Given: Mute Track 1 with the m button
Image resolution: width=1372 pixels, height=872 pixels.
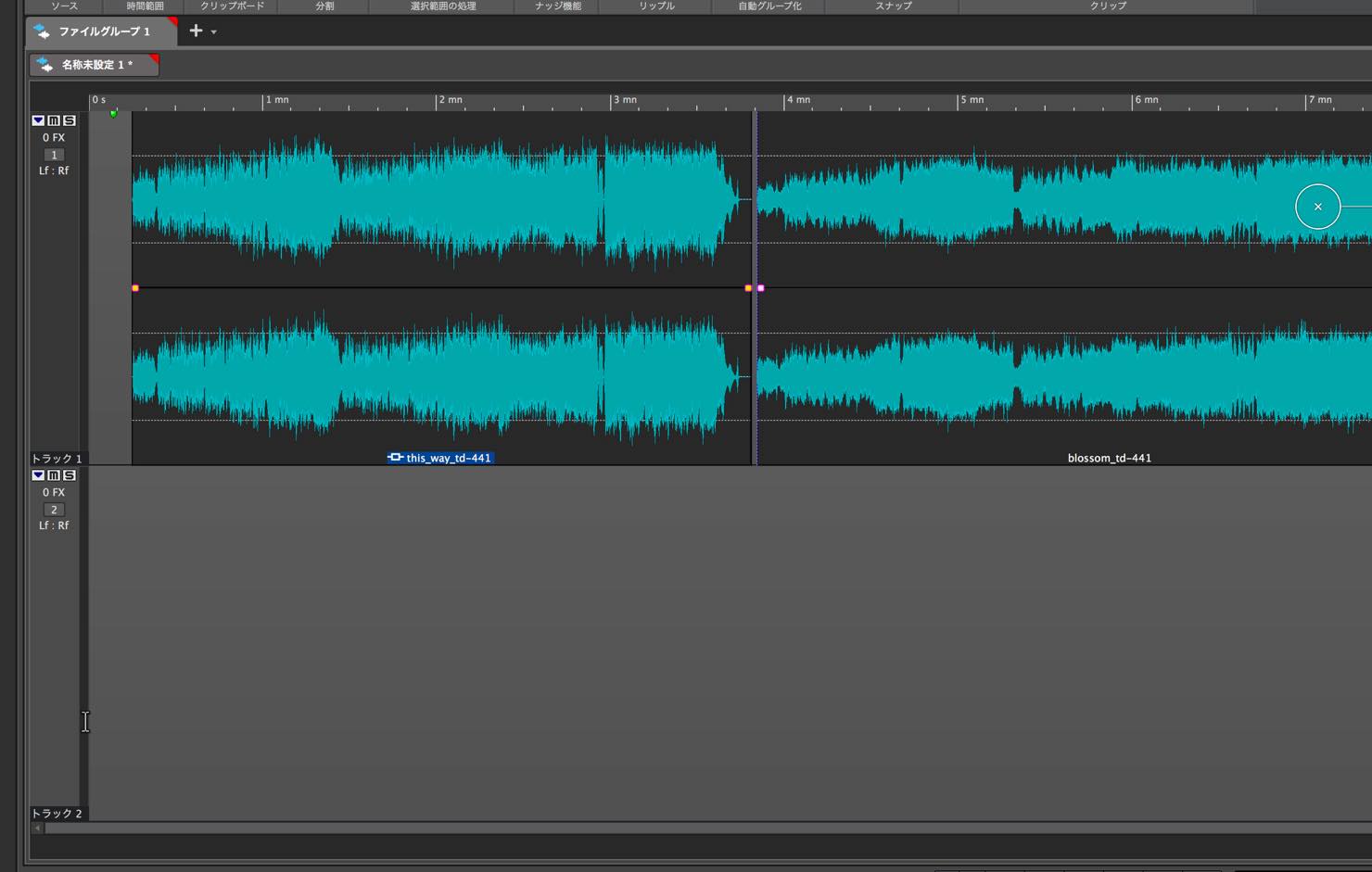Looking at the screenshot, I should coord(54,120).
